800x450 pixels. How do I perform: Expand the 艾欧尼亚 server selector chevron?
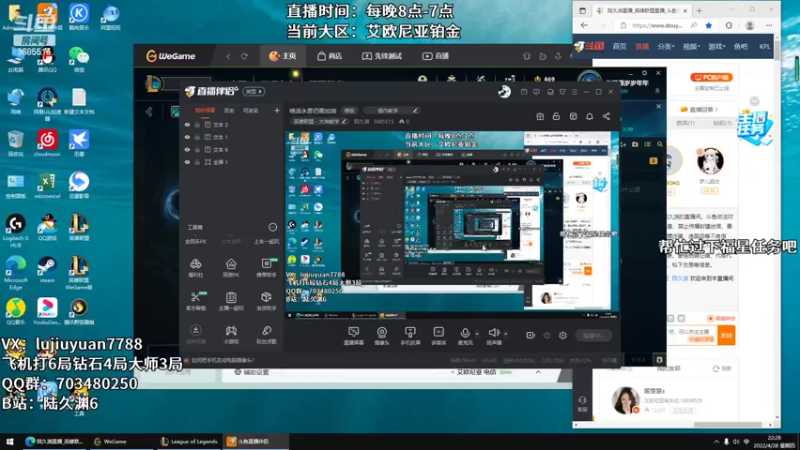(x=538, y=372)
